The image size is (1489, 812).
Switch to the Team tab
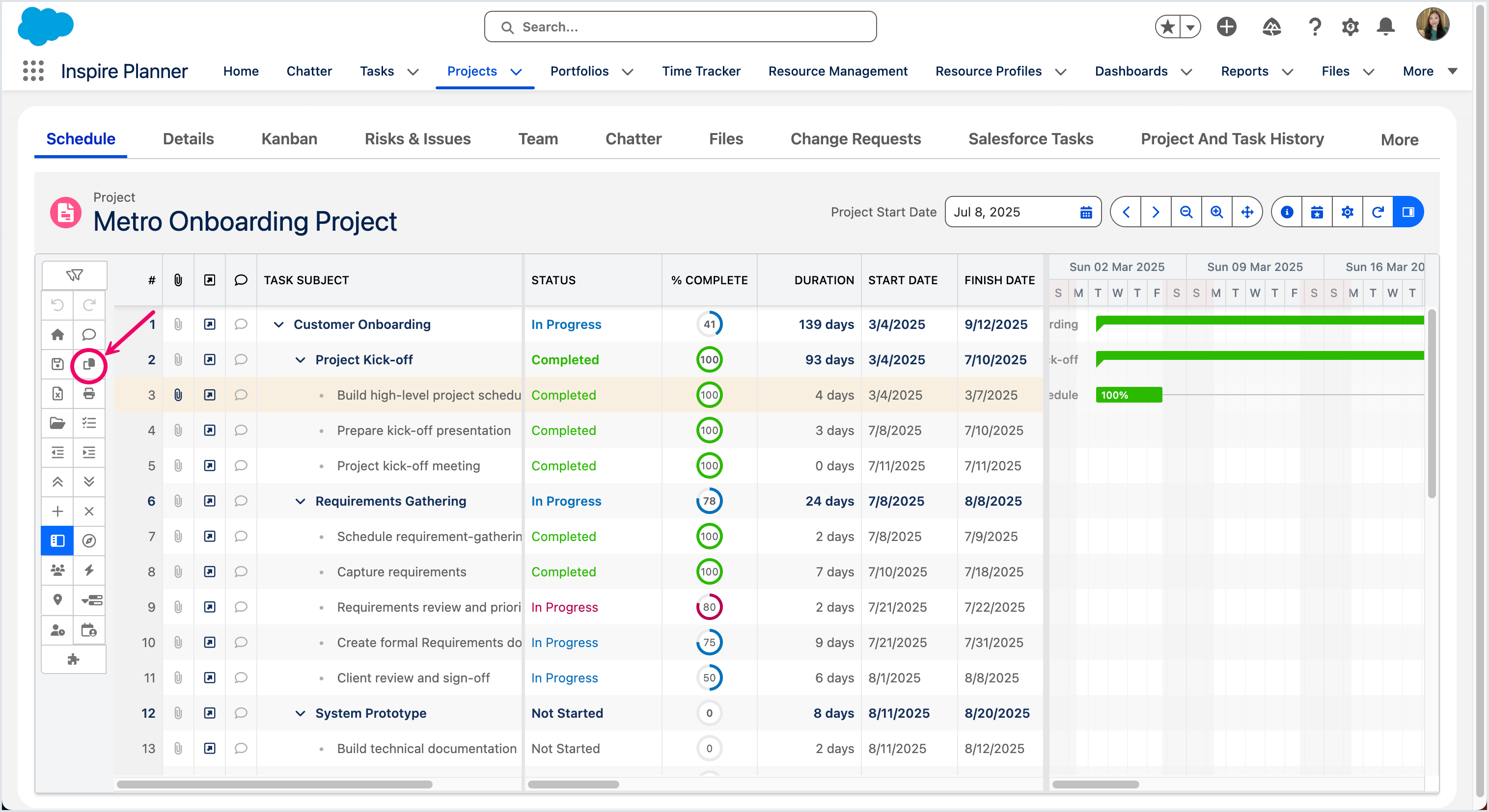coord(538,139)
